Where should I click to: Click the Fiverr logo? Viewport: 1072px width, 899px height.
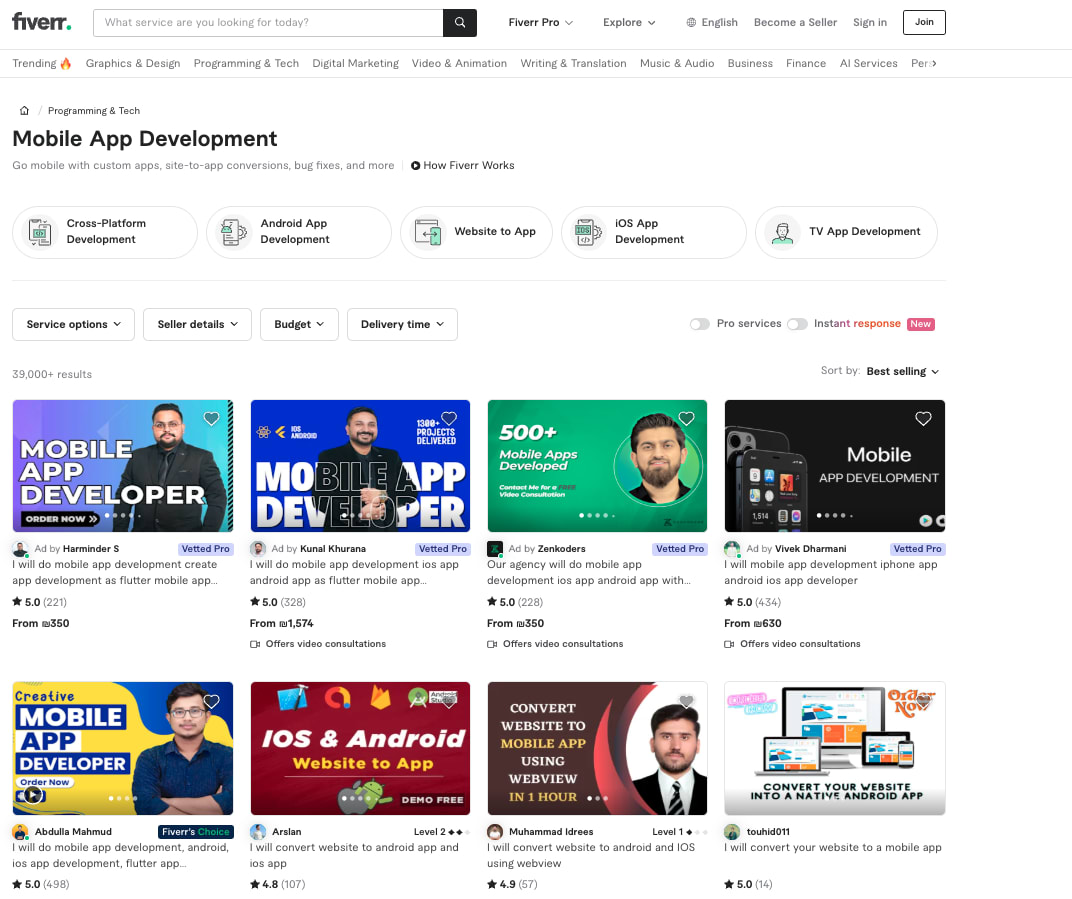(x=42, y=22)
